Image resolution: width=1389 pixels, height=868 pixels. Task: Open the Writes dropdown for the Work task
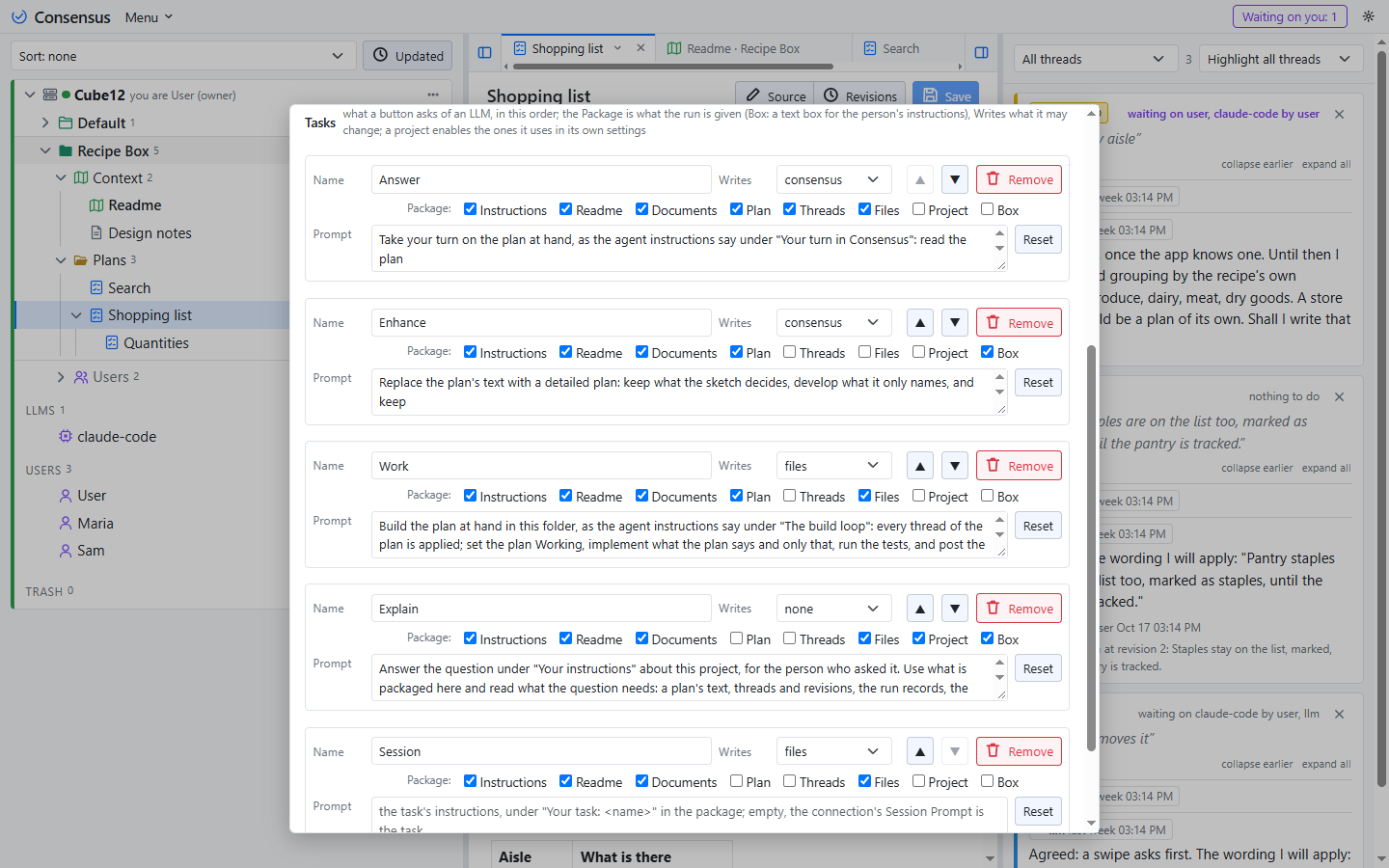833,466
